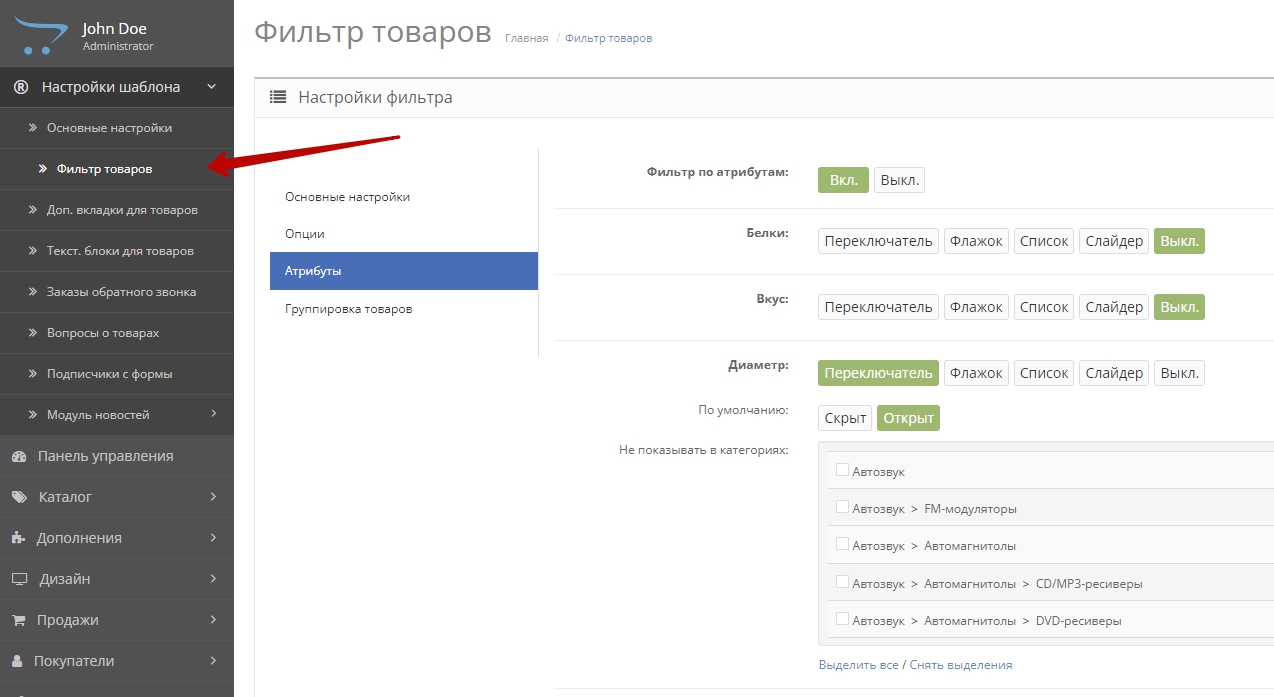Click the Выделить все link
This screenshot has height=697, width=1274.
pyautogui.click(x=858, y=665)
